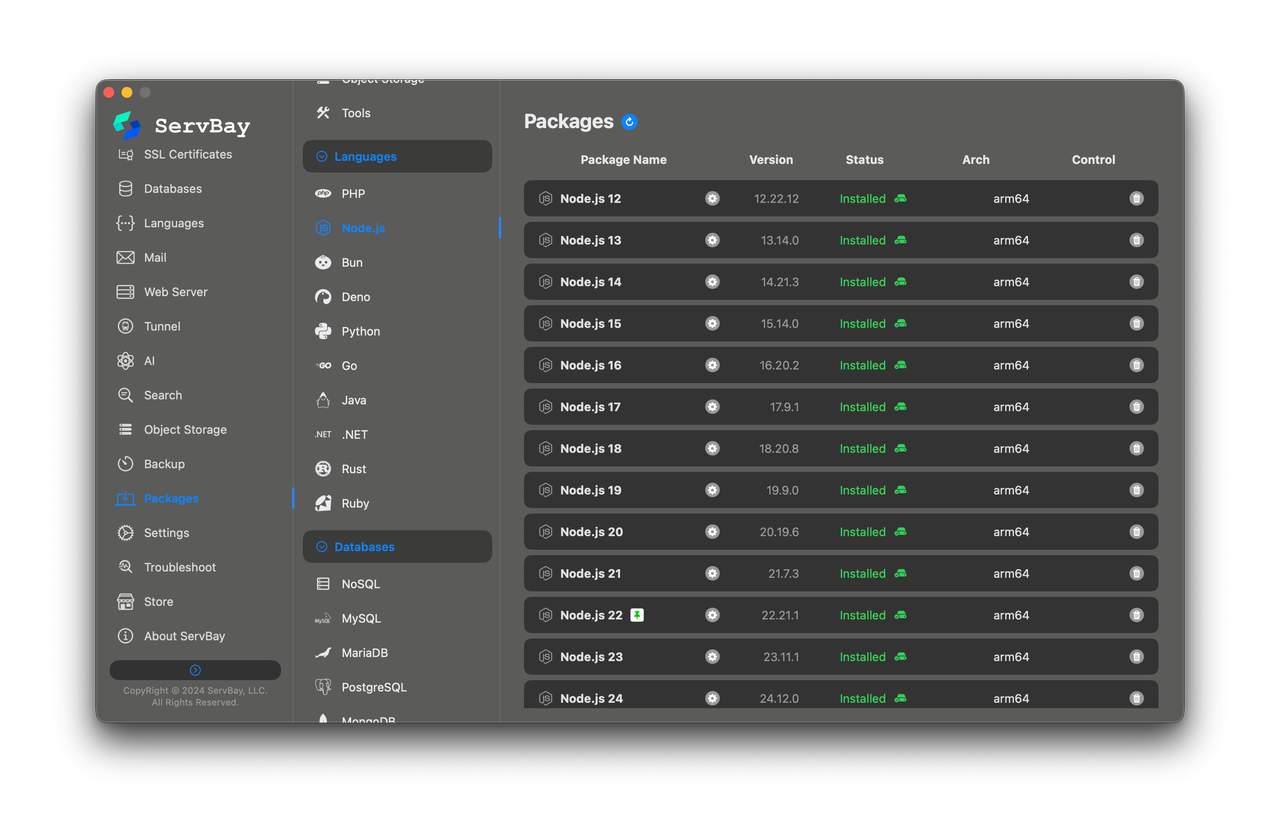This screenshot has width=1280, height=835.
Task: Open settings gear for Node.js 16
Action: point(712,365)
